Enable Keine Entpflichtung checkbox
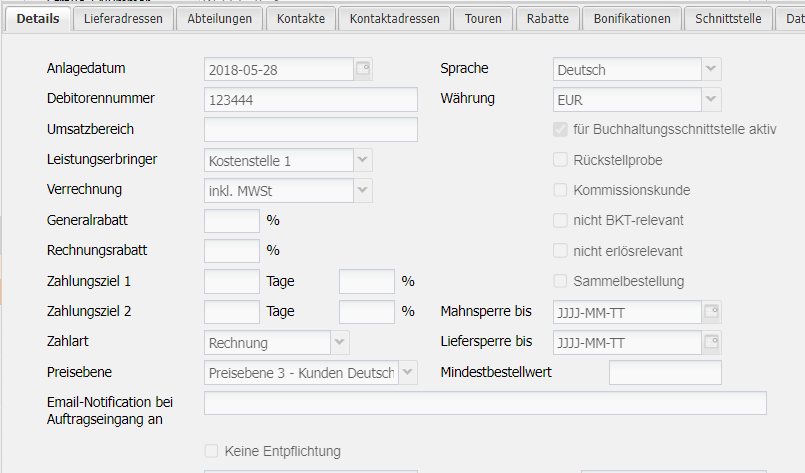 point(211,451)
